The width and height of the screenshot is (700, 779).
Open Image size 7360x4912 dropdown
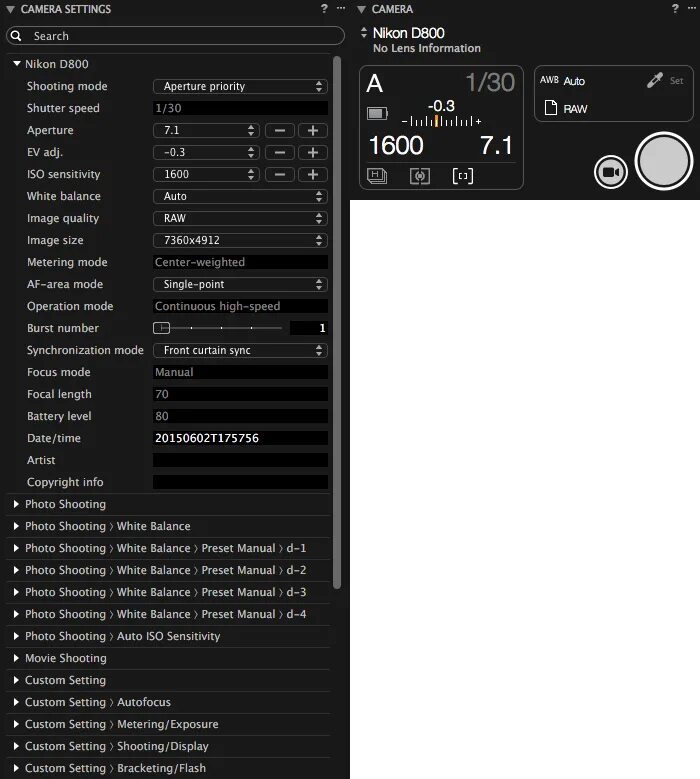240,240
